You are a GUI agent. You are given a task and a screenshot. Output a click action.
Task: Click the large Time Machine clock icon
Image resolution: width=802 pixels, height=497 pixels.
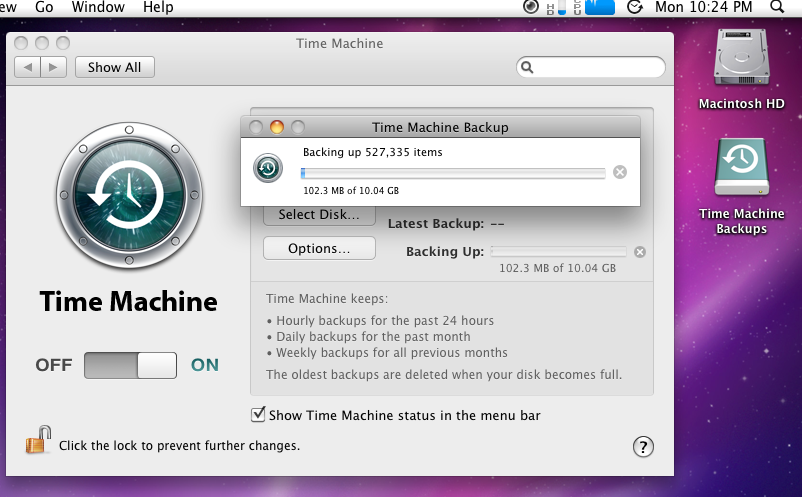point(129,195)
